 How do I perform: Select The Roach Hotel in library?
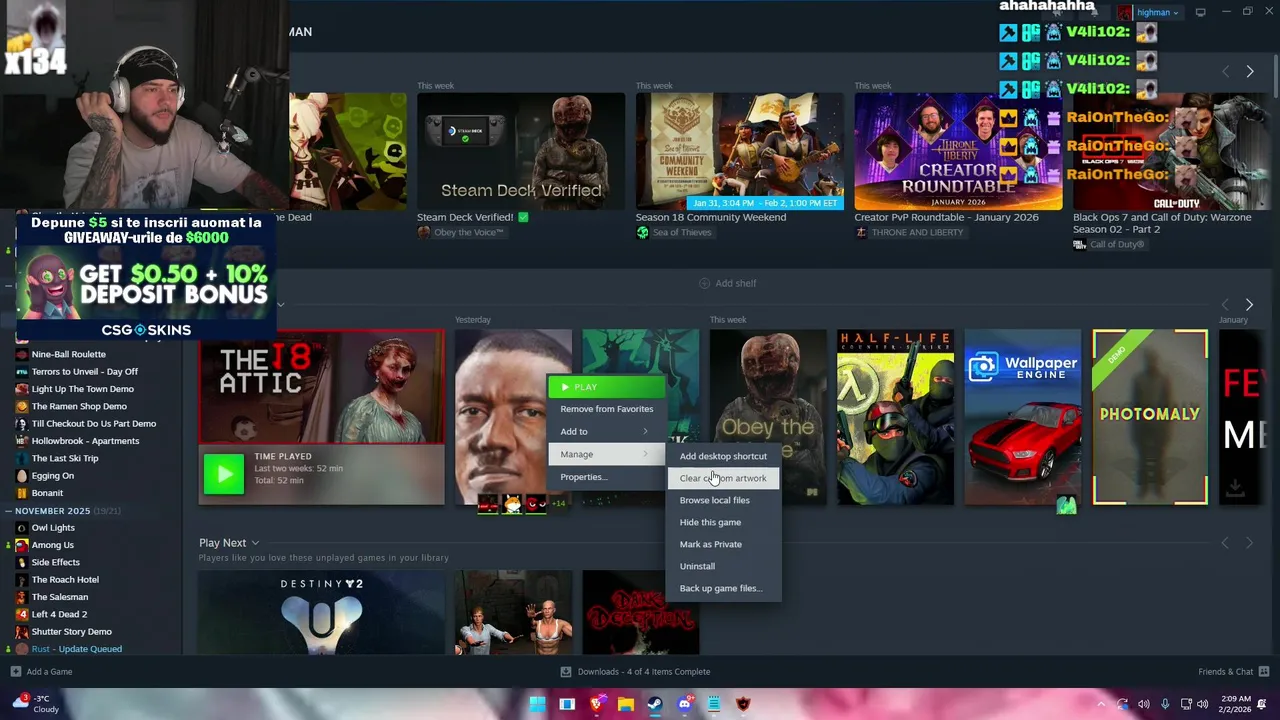click(x=65, y=580)
